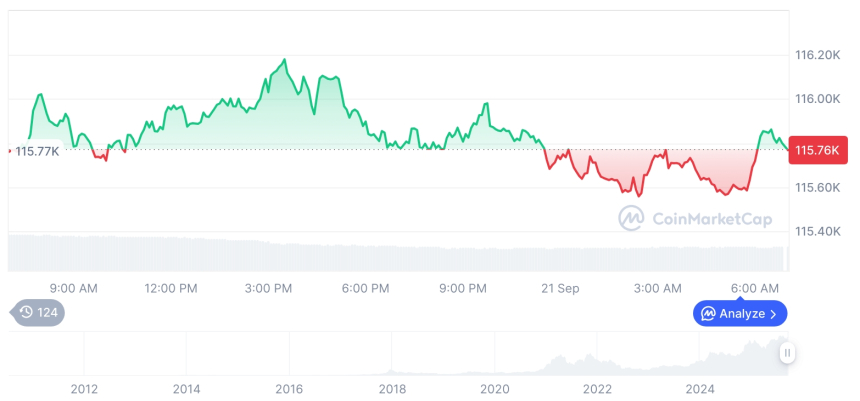Image resolution: width=860 pixels, height=401 pixels.
Task: Click the CoinMarketCap logo icon in the watermark
Action: click(631, 218)
